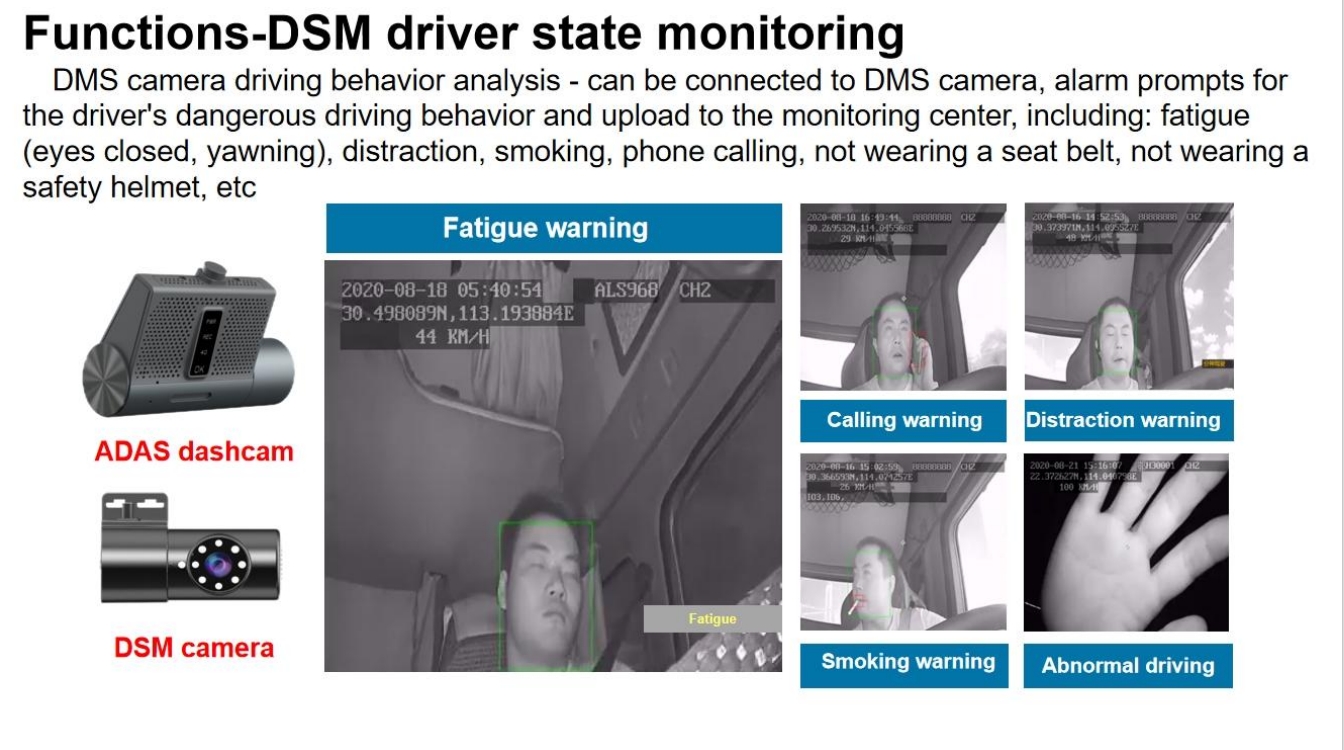Click the green face detection box in fatigue image
1344x750 pixels.
546,595
